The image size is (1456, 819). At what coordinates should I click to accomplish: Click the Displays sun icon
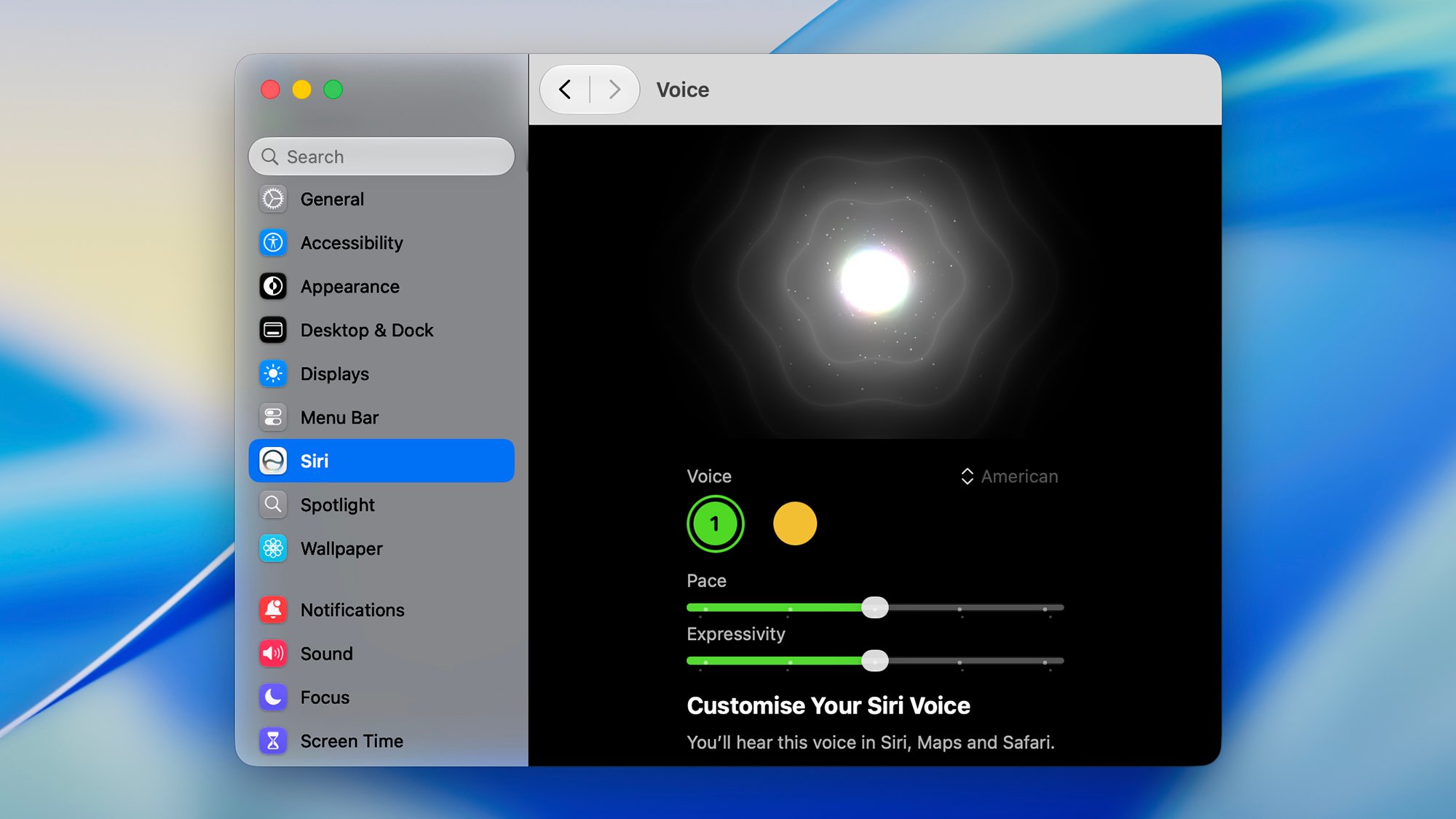pyautogui.click(x=273, y=373)
